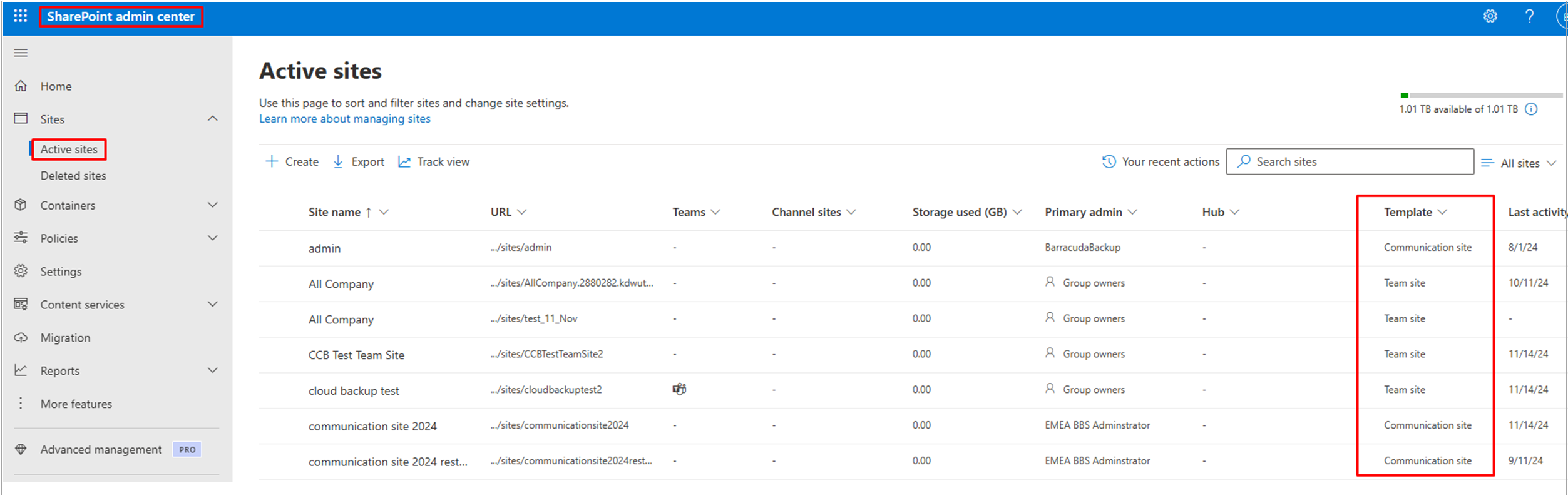The height and width of the screenshot is (498, 1568).
Task: Open the All sites view dropdown
Action: [x=1519, y=163]
